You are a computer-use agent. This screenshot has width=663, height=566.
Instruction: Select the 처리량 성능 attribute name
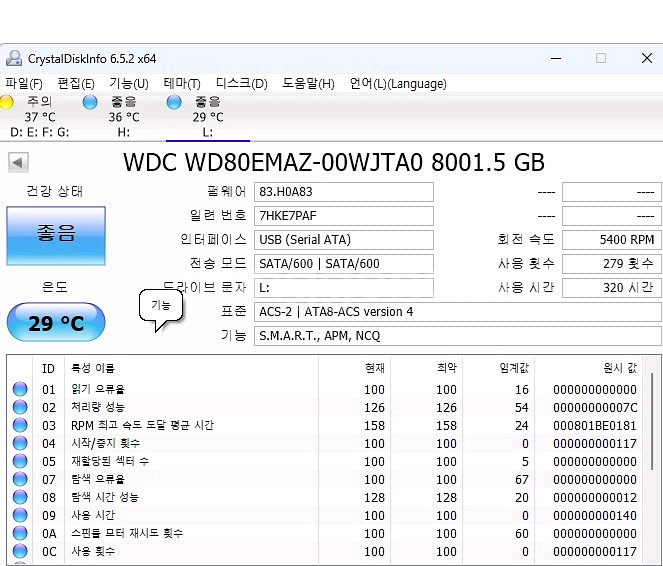pyautogui.click(x=98, y=407)
